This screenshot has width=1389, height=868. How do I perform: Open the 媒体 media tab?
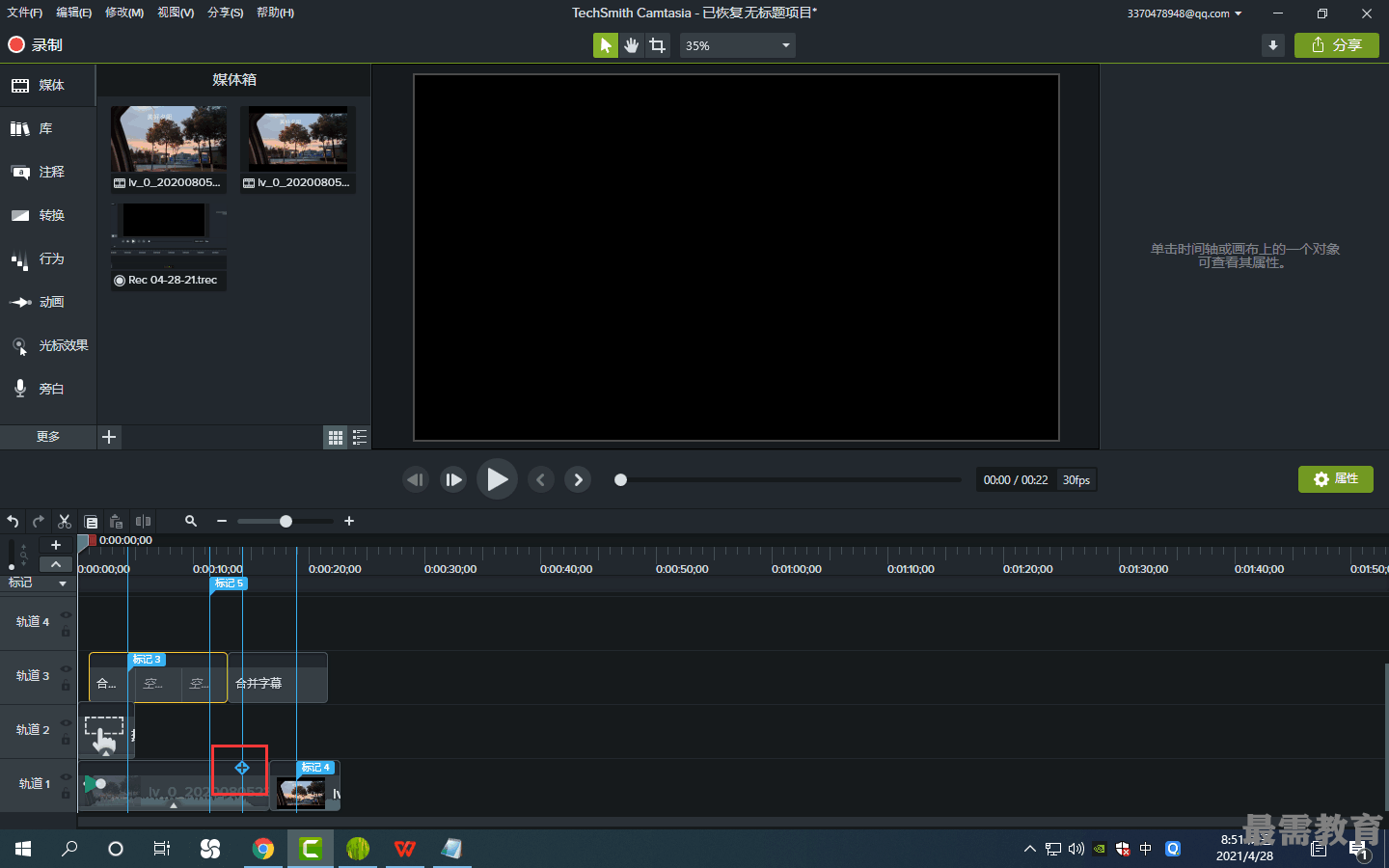pos(47,85)
